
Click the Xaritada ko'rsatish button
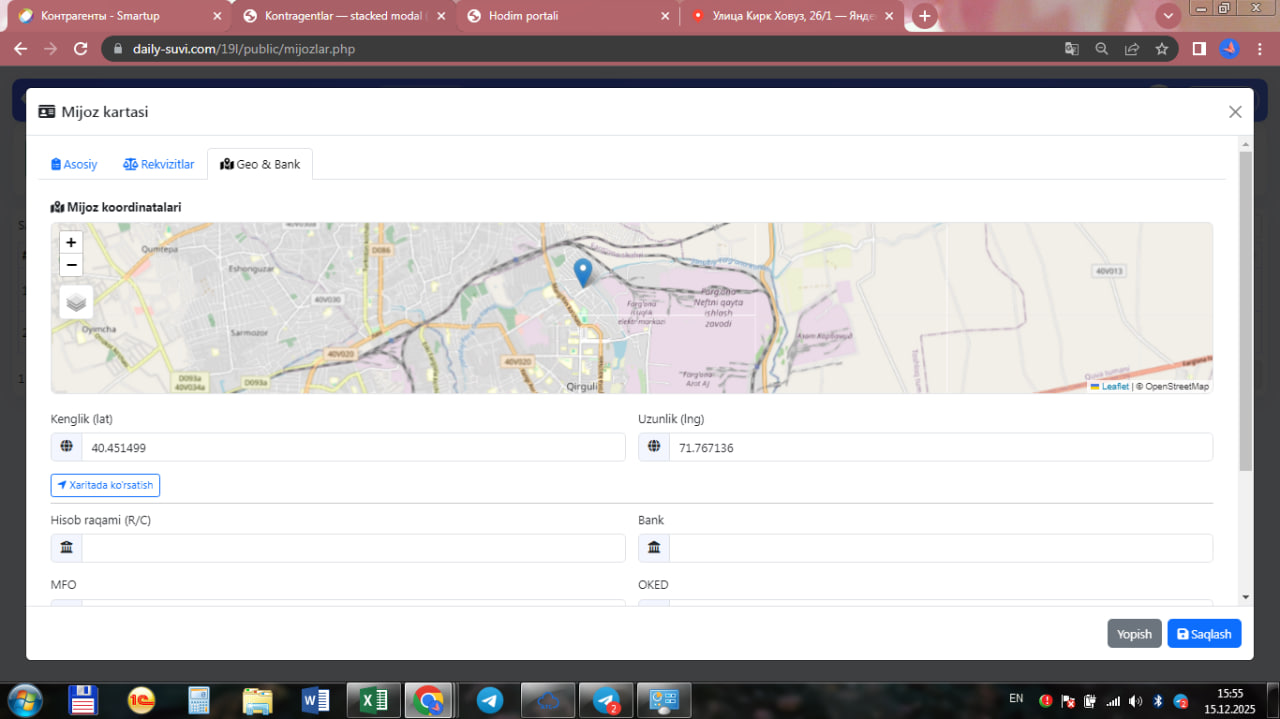(105, 485)
